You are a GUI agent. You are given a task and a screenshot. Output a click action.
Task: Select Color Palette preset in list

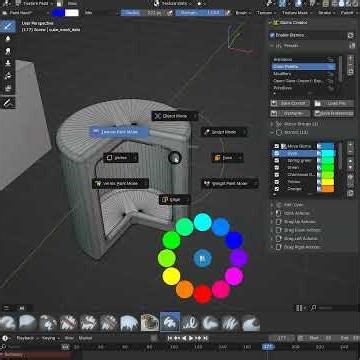pyautogui.click(x=303, y=66)
